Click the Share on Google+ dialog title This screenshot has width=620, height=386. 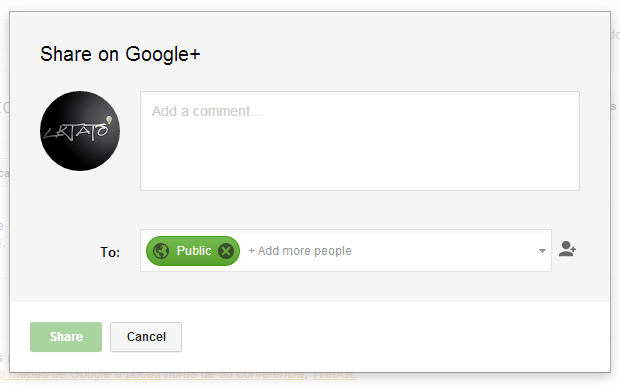[x=120, y=54]
